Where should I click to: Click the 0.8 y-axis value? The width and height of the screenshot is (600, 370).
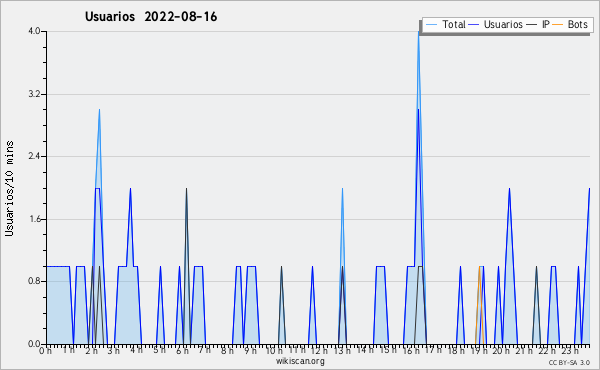pos(34,281)
